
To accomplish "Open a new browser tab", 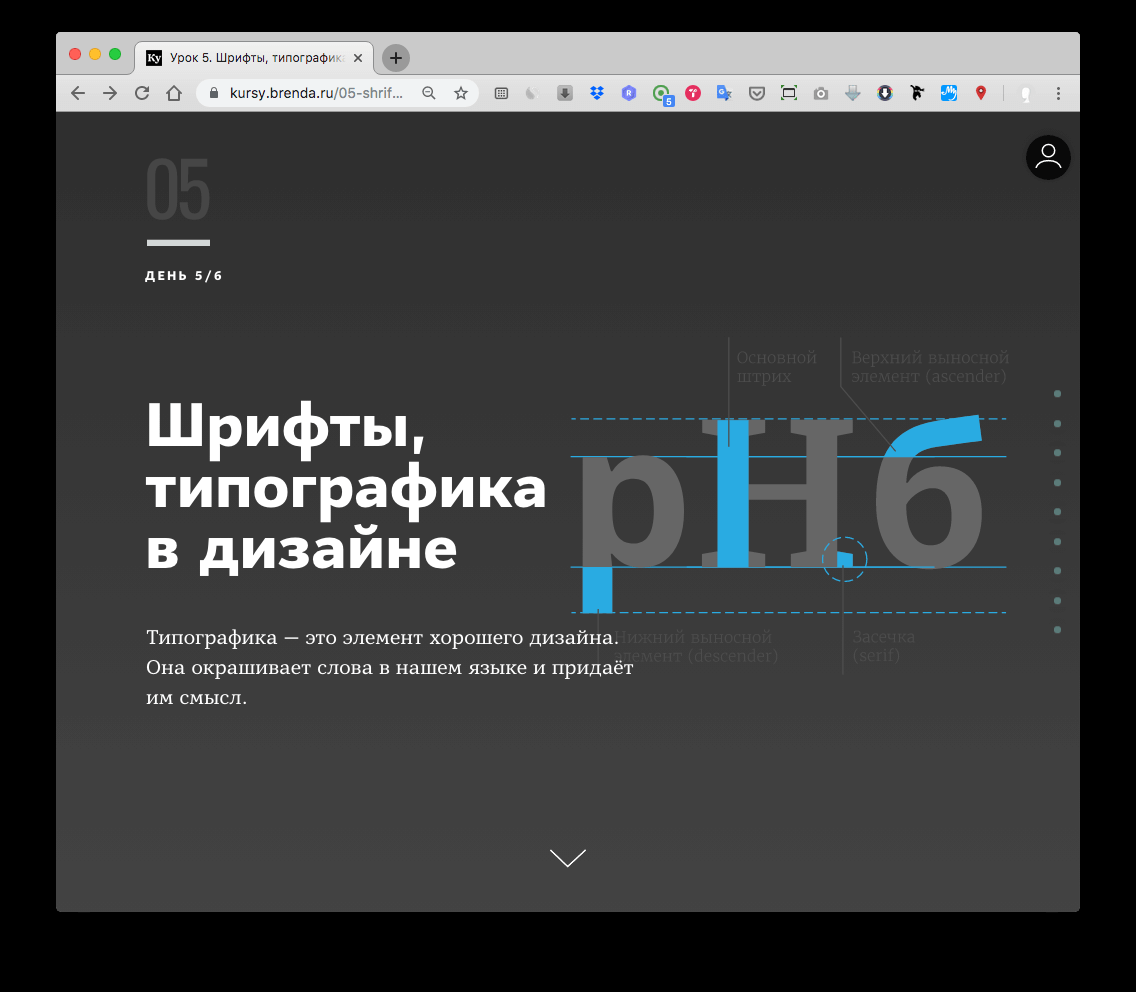I will [396, 58].
